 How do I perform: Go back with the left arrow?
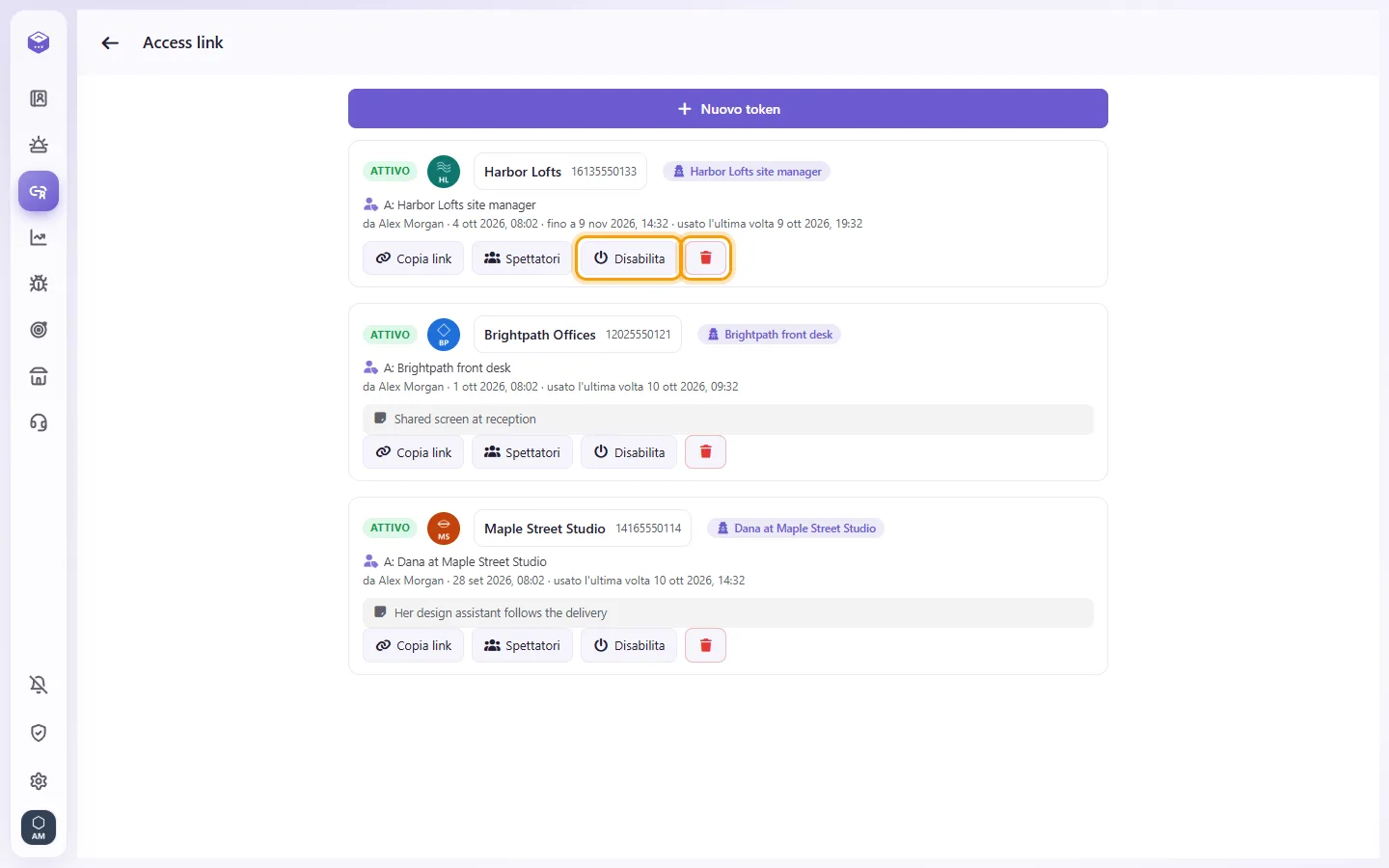[x=110, y=42]
